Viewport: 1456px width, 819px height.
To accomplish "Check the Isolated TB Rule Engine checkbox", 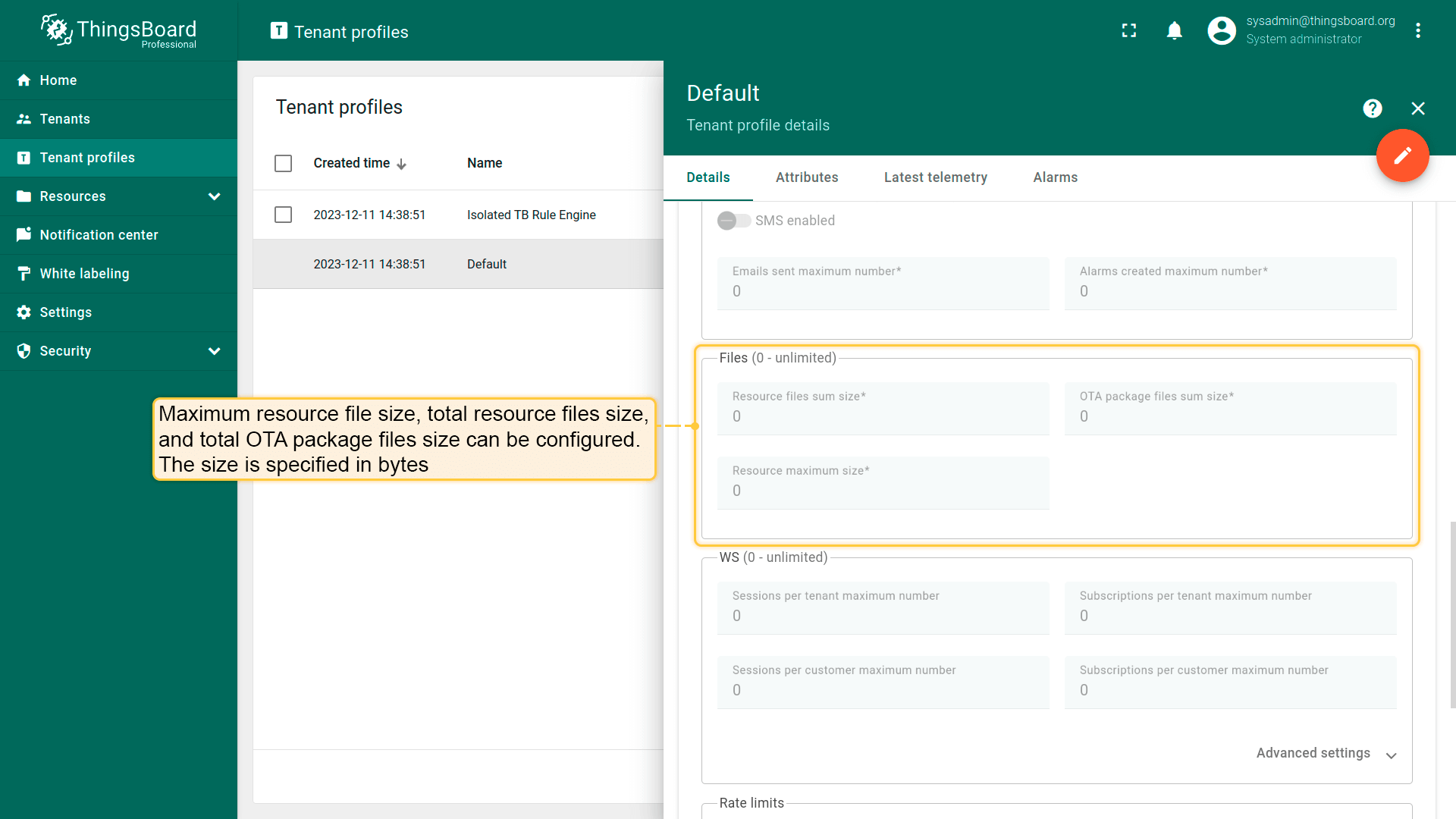I will 283,215.
